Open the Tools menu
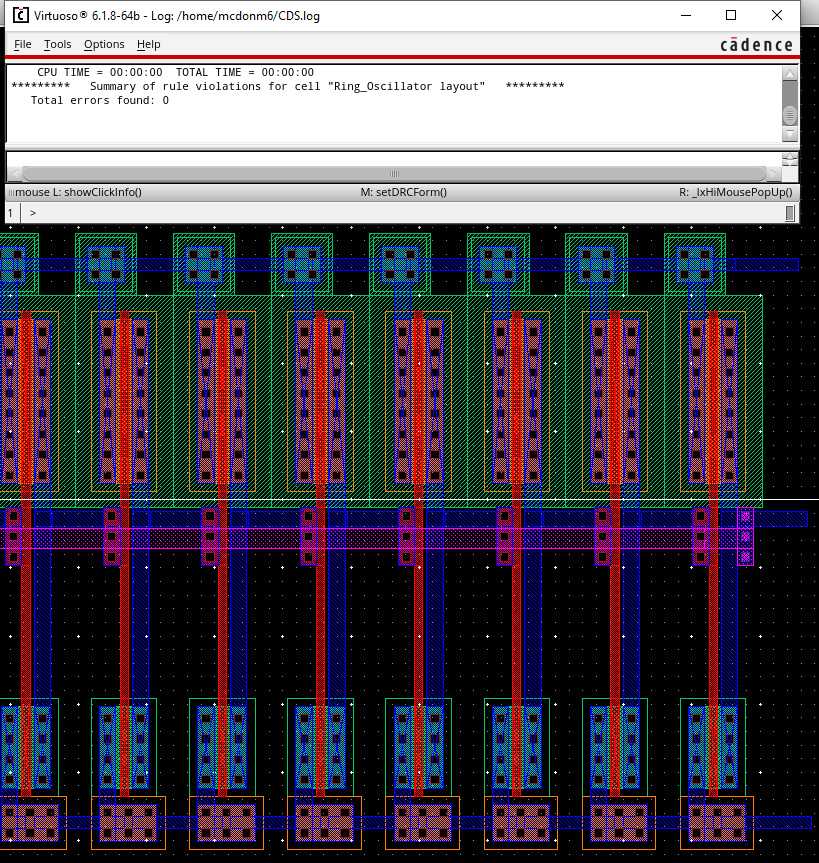 (58, 44)
